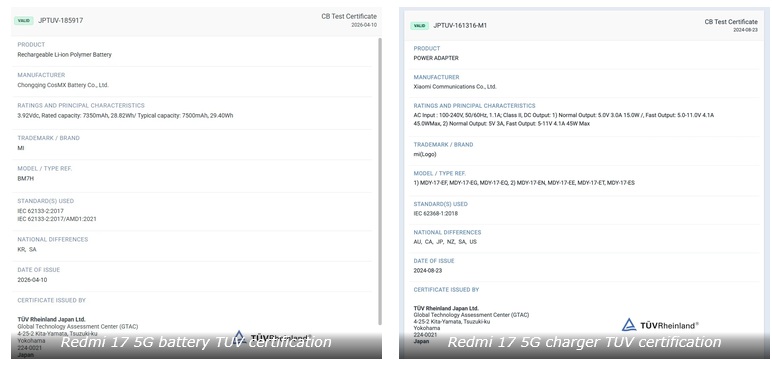Select certificate number JPTUV-185917
This screenshot has height=366, width=772.
click(61, 21)
